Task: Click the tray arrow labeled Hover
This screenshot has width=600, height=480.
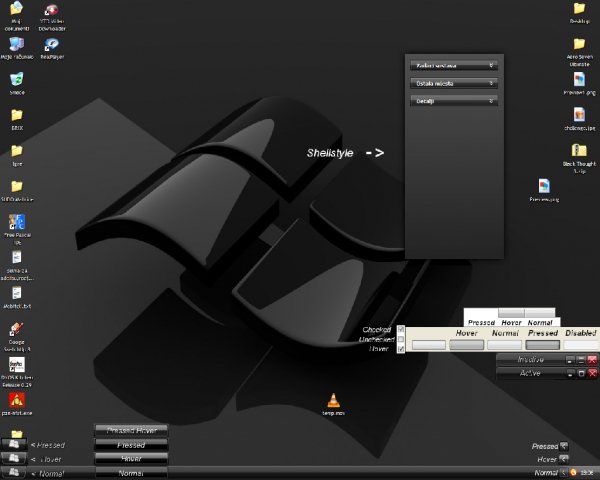Action: tap(564, 459)
